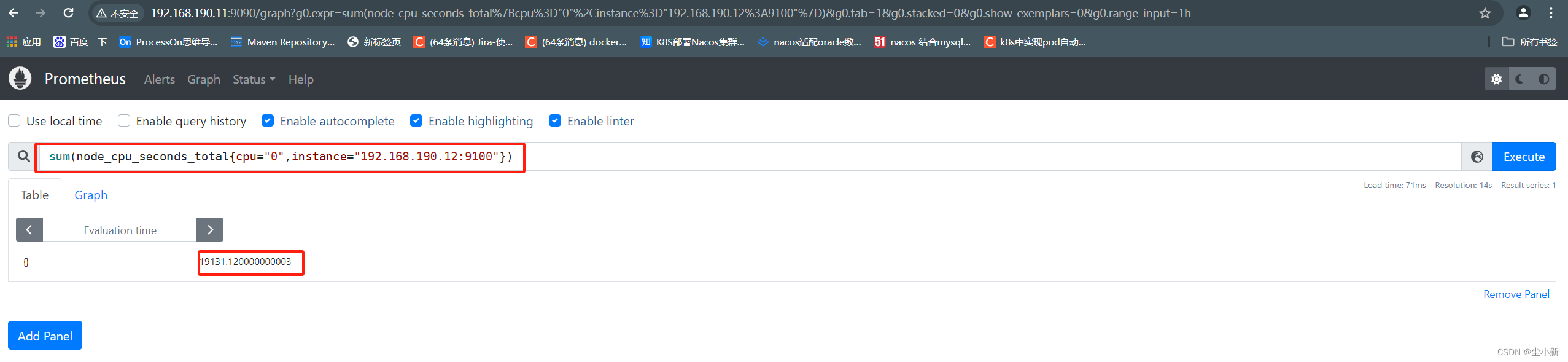Open the nacos 结合mysql bookmark
The width and height of the screenshot is (1568, 362).
coord(923,42)
